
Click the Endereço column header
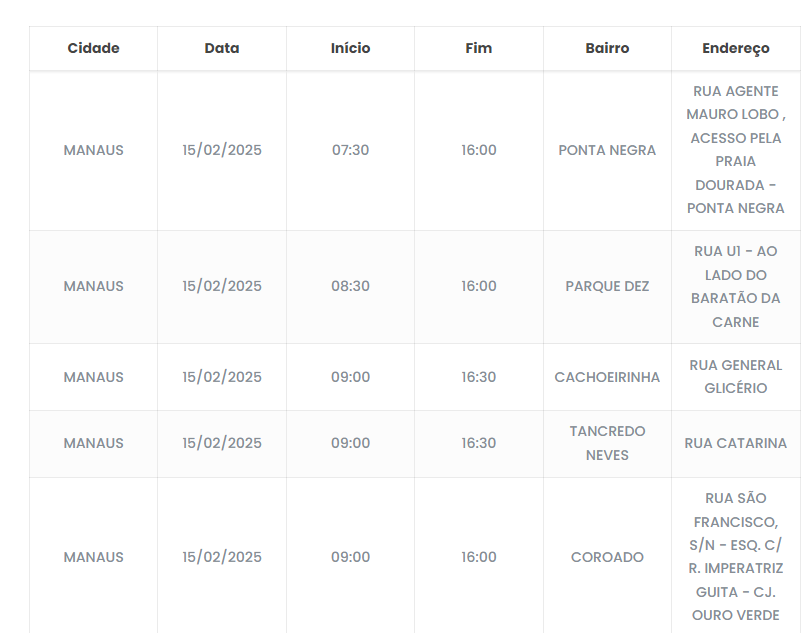736,48
